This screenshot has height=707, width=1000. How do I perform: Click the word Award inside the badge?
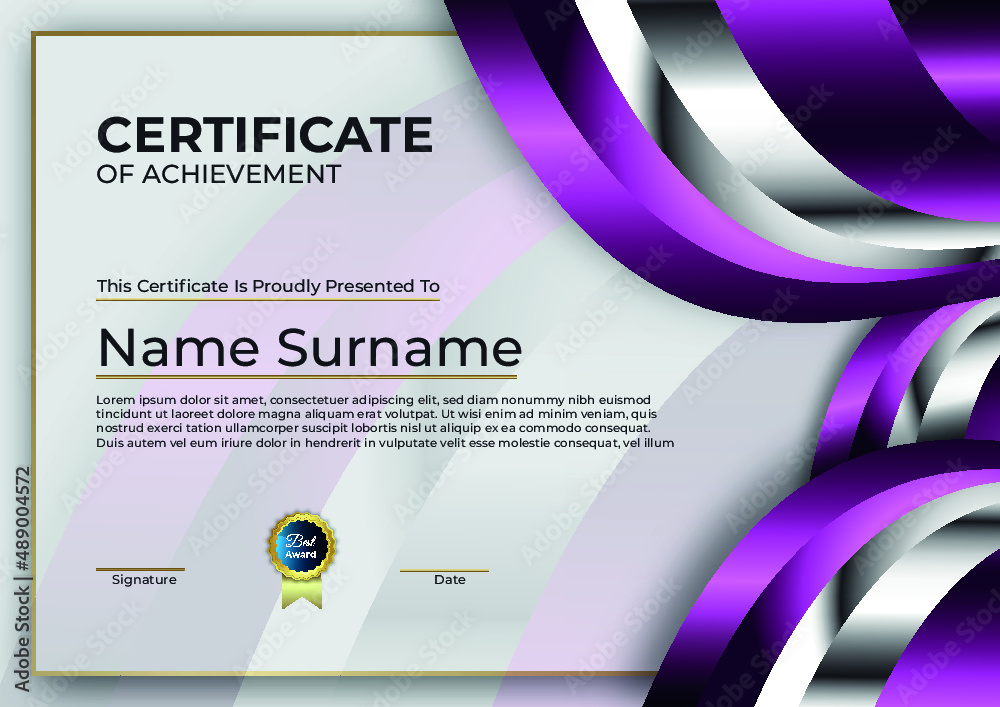[301, 555]
